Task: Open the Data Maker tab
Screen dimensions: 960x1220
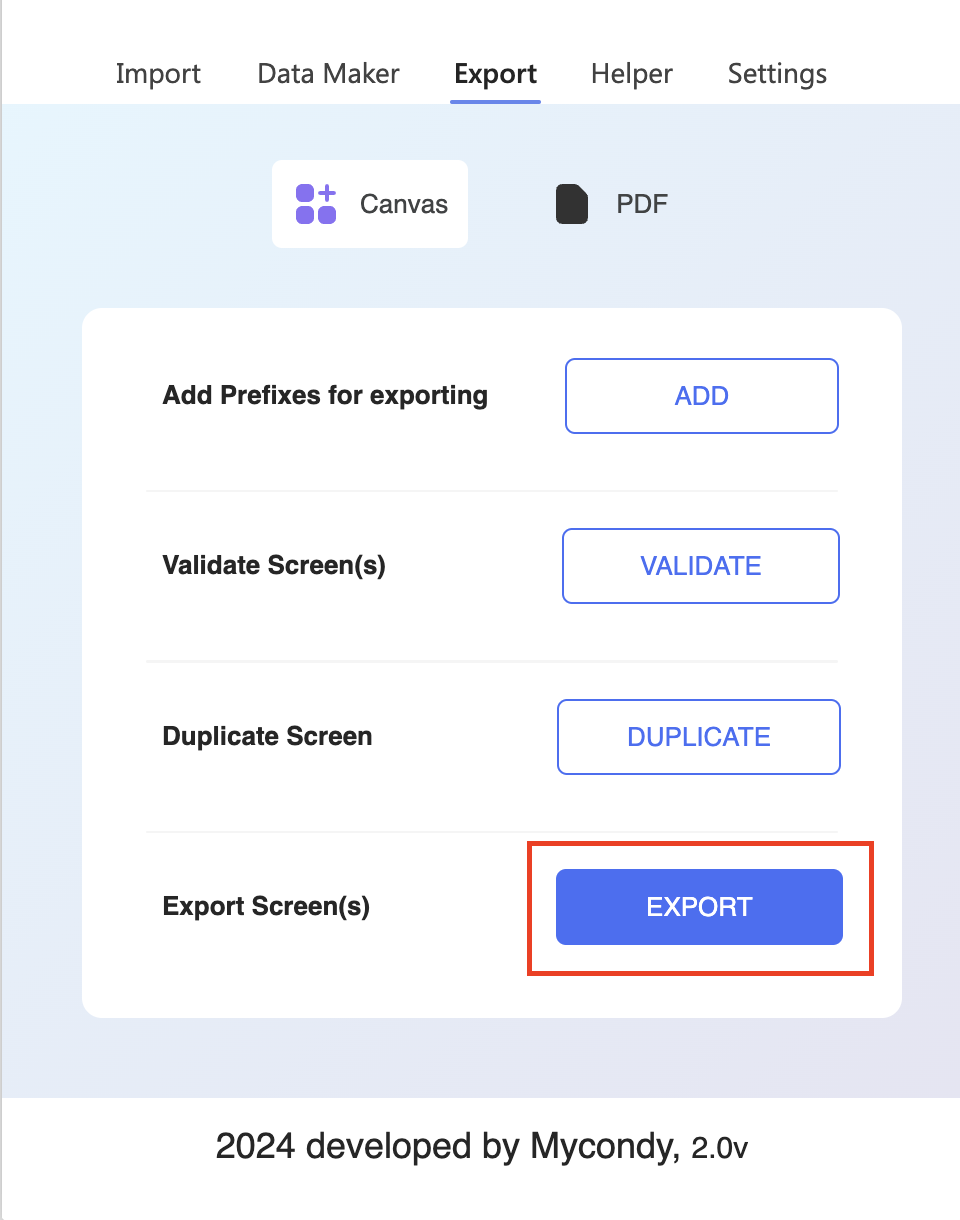Action: (x=328, y=74)
